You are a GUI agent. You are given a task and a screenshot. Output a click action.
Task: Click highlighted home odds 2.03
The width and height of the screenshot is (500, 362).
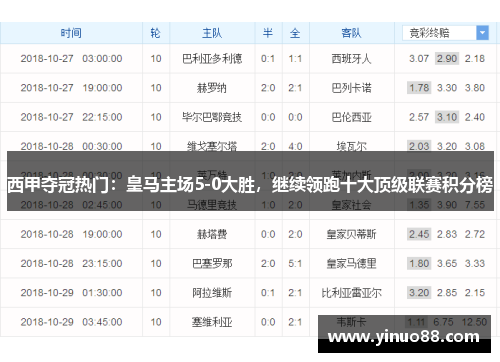click(x=419, y=146)
